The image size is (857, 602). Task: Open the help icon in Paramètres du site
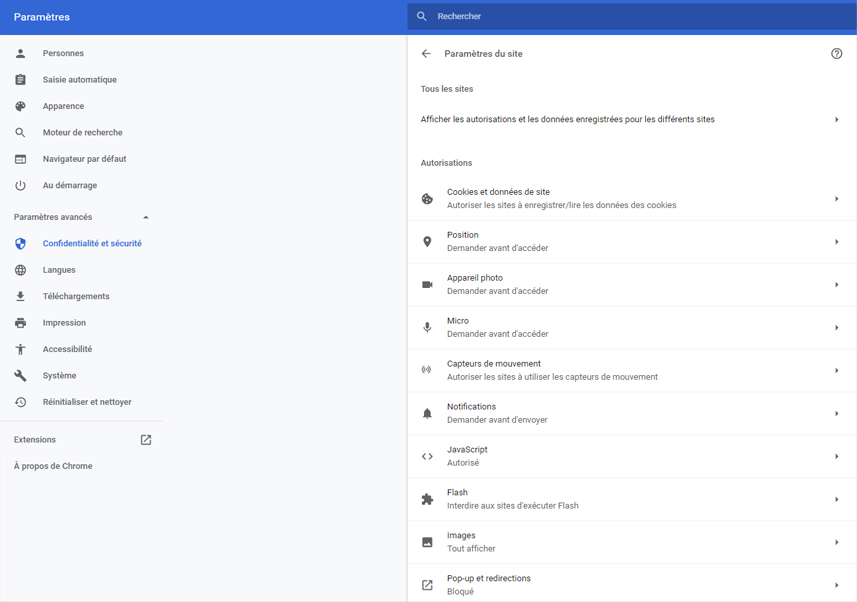pyautogui.click(x=837, y=54)
